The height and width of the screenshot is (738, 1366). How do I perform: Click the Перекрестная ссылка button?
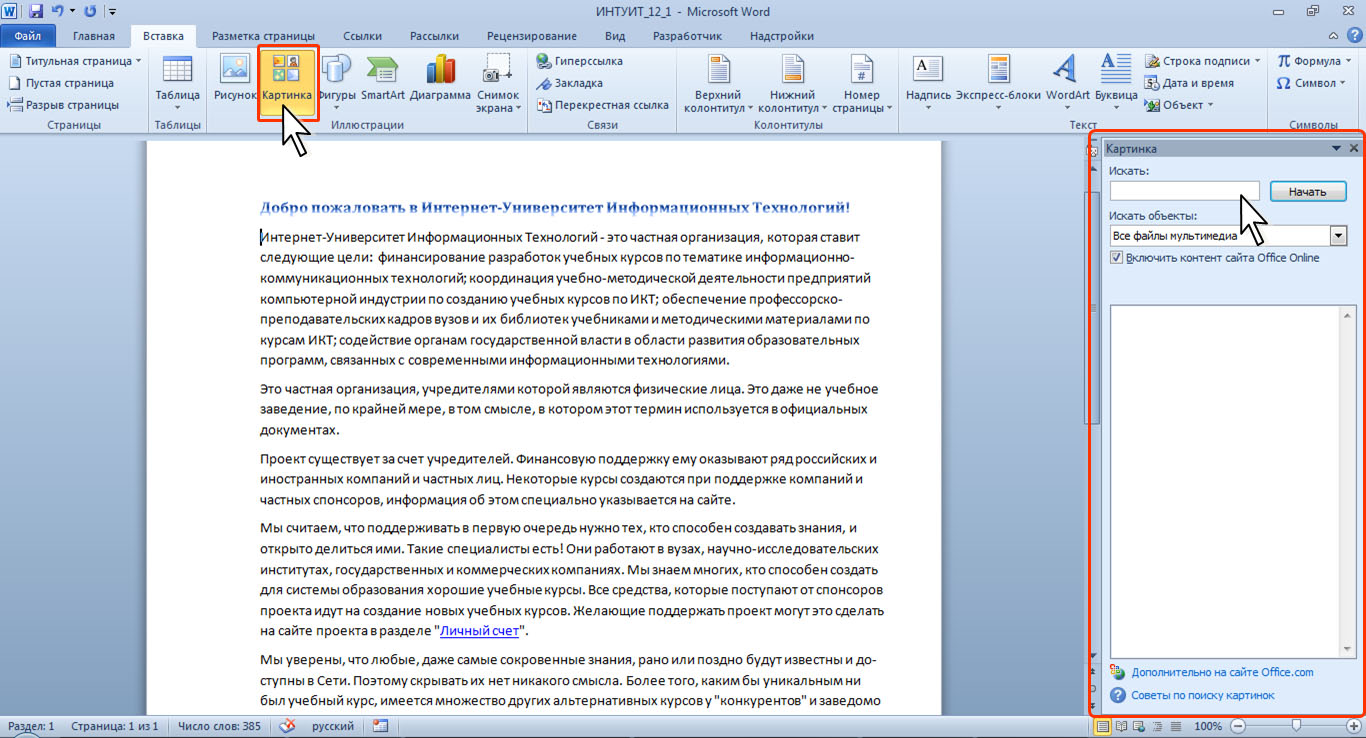coord(603,105)
